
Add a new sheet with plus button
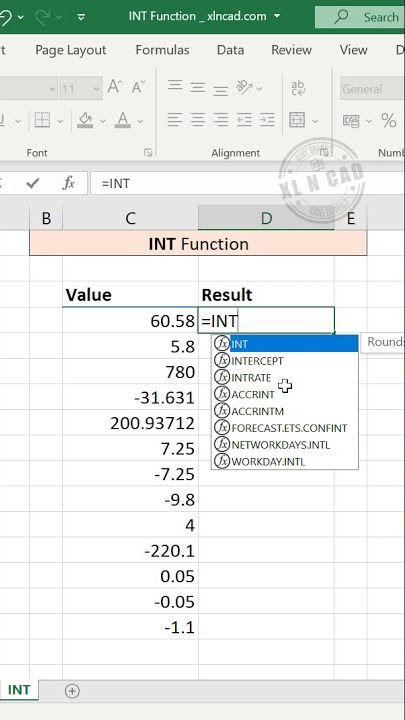(72, 691)
